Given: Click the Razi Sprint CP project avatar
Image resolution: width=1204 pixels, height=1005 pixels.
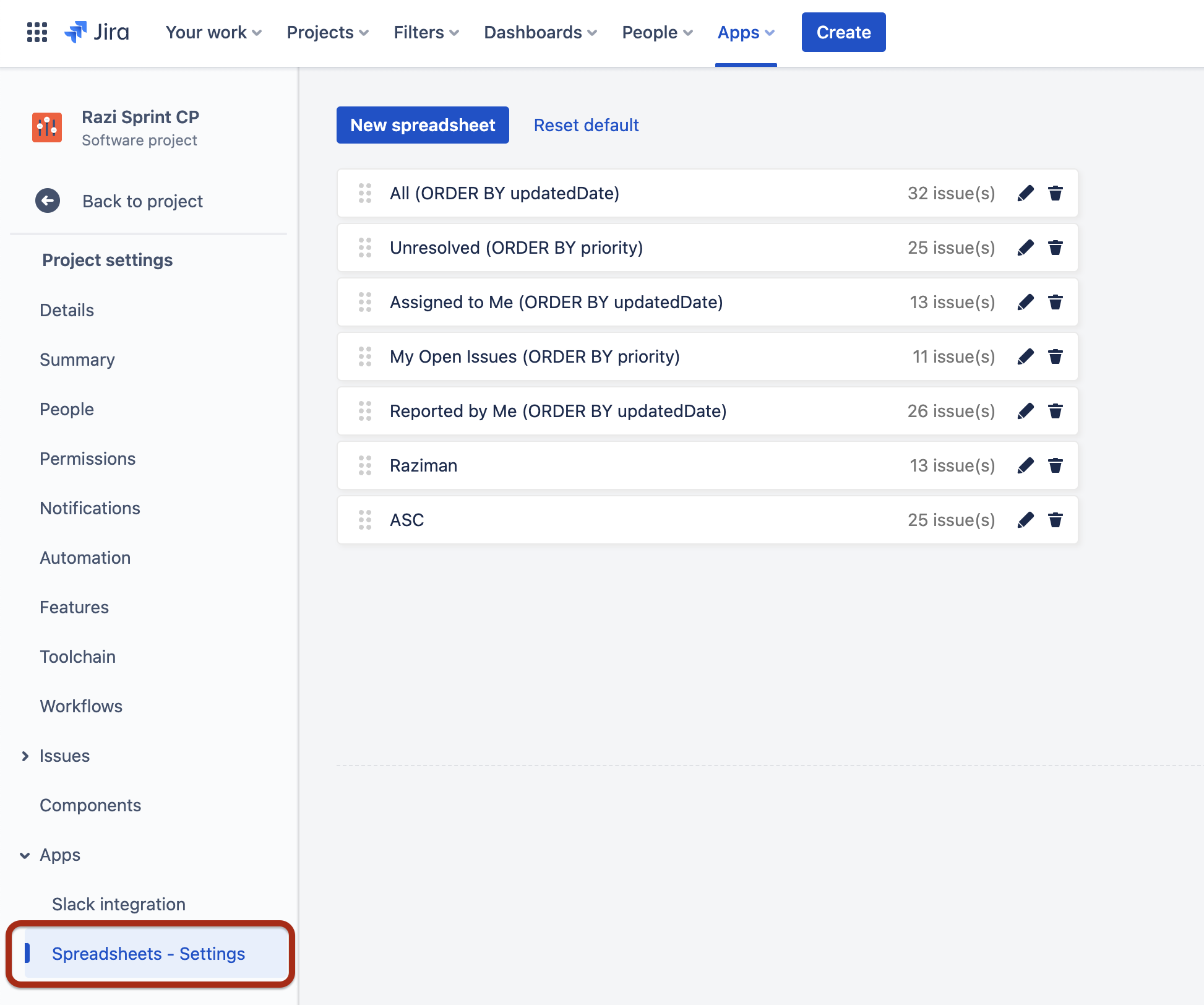Looking at the screenshot, I should coord(47,127).
